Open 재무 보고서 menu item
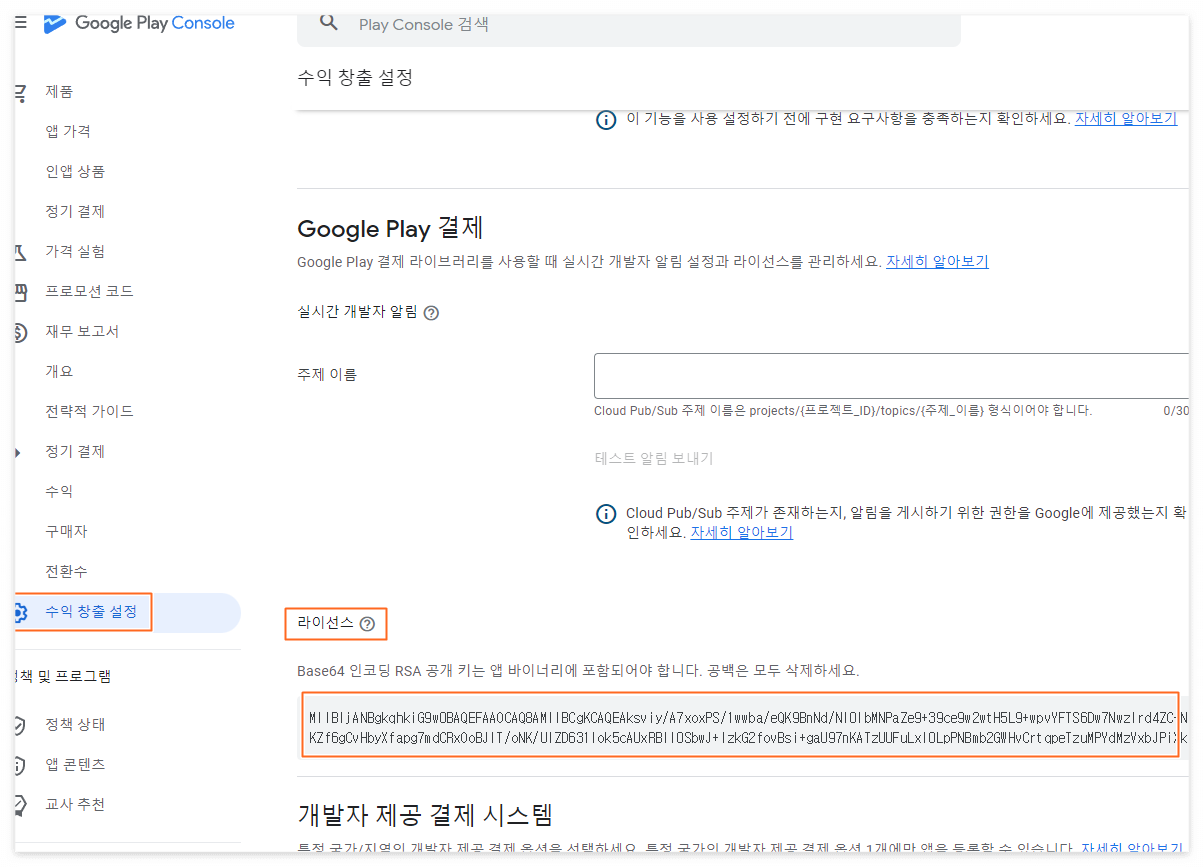The image size is (1204, 867). pyautogui.click(x=82, y=331)
